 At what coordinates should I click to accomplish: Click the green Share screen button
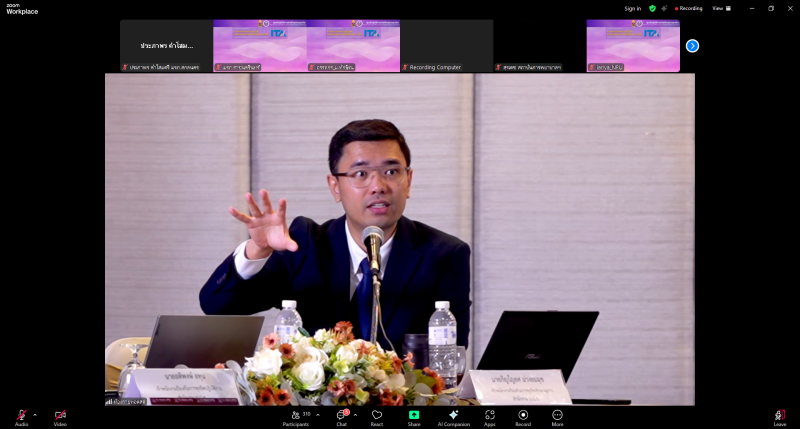tap(414, 415)
